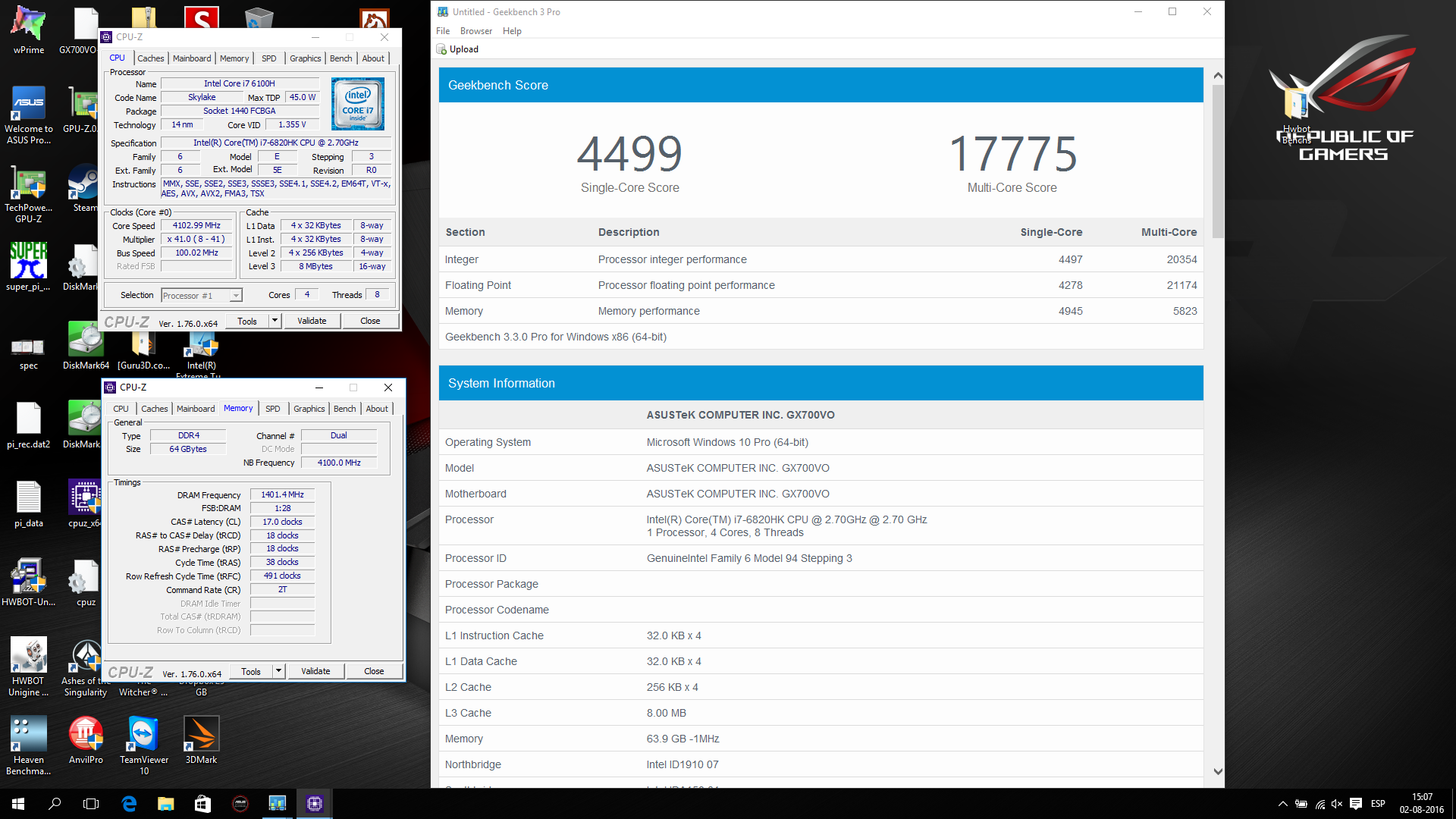
Task: Click the Tools button in the upper CPU-Z window
Action: 247,321
